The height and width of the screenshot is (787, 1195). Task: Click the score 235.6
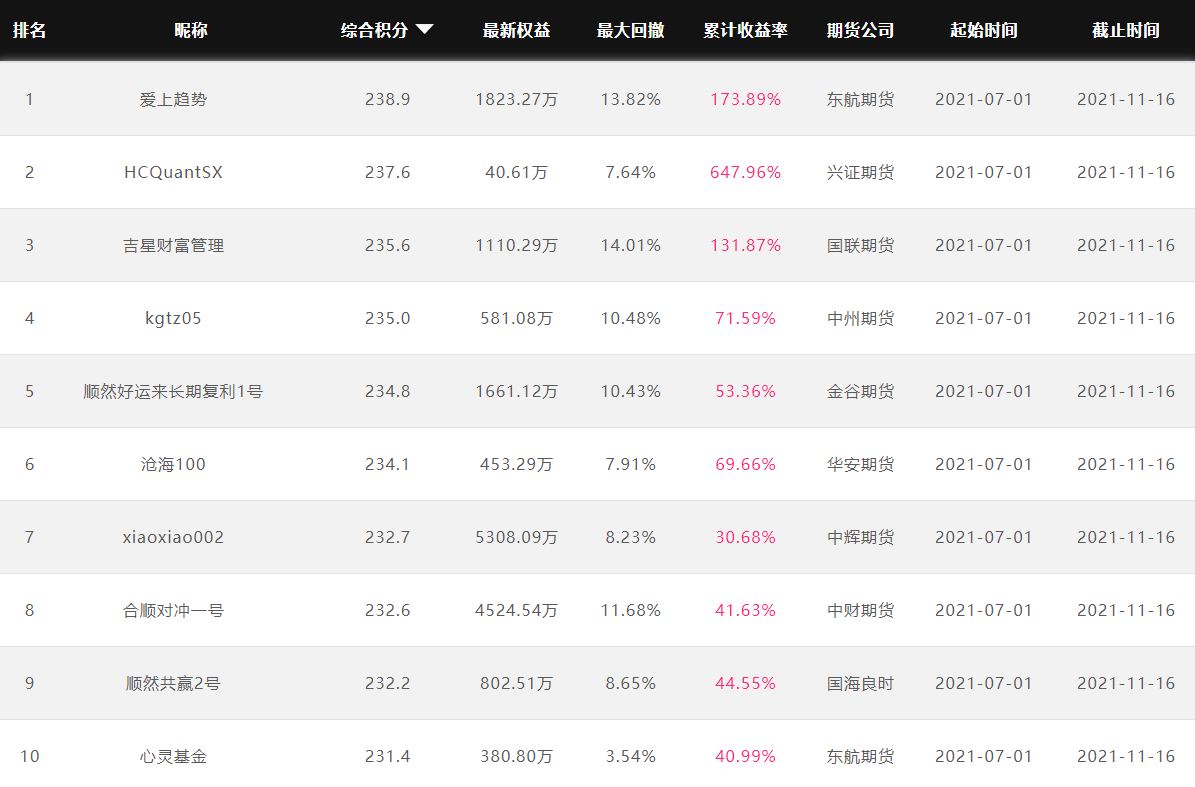click(x=387, y=245)
